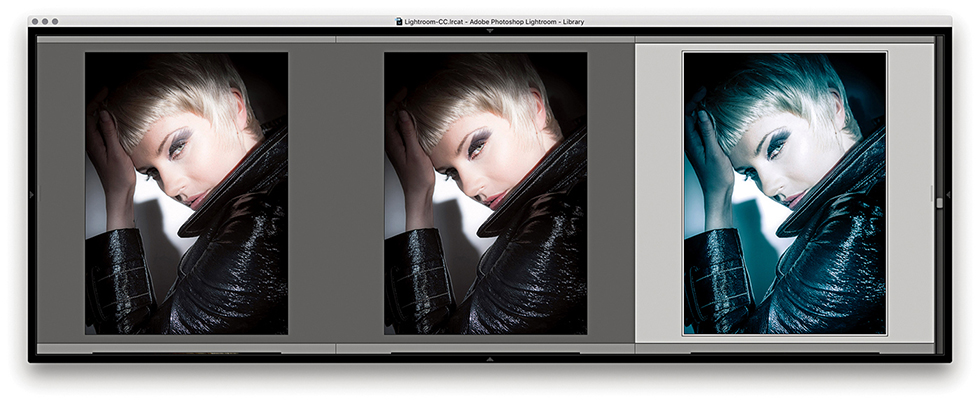
Task: Select the first portrait thumbnail on the left
Action: point(186,193)
